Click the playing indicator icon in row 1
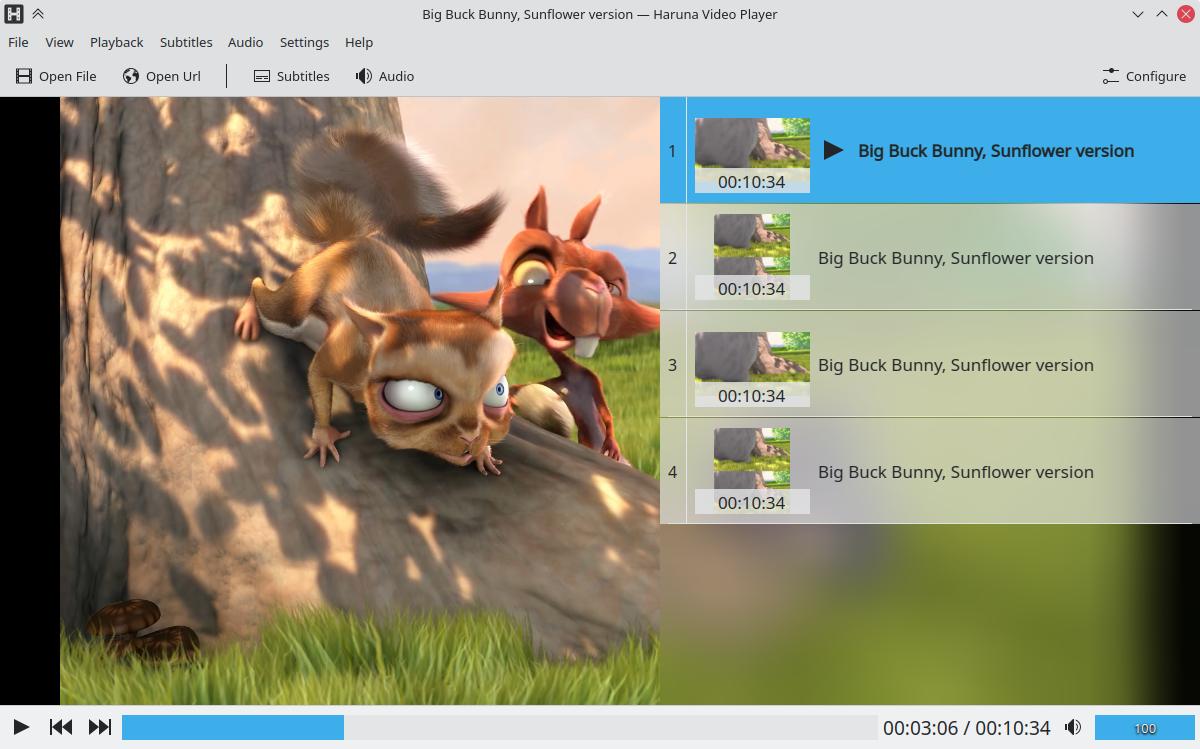The width and height of the screenshot is (1200, 749). tap(833, 151)
